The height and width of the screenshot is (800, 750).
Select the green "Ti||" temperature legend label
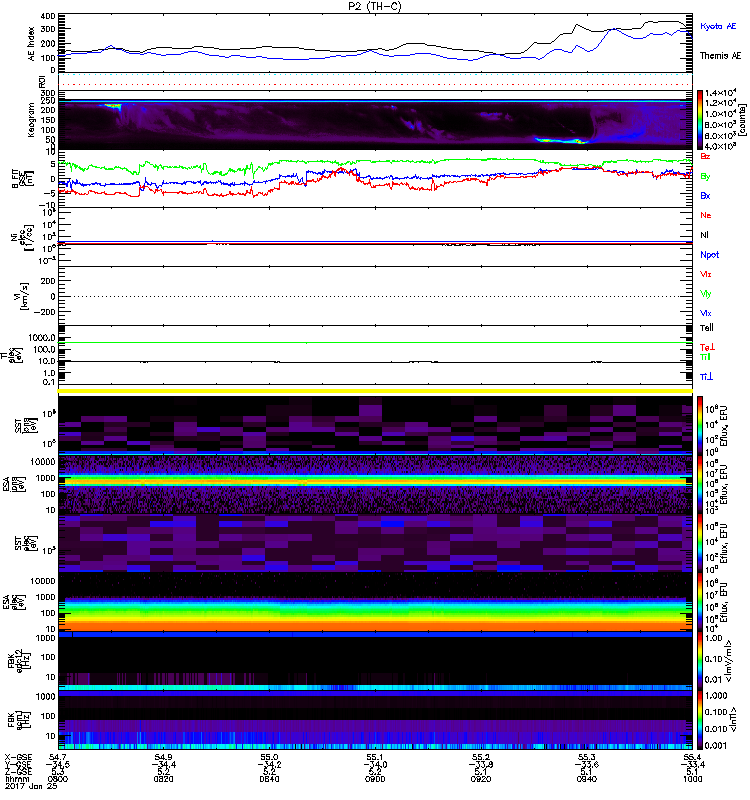[705, 357]
